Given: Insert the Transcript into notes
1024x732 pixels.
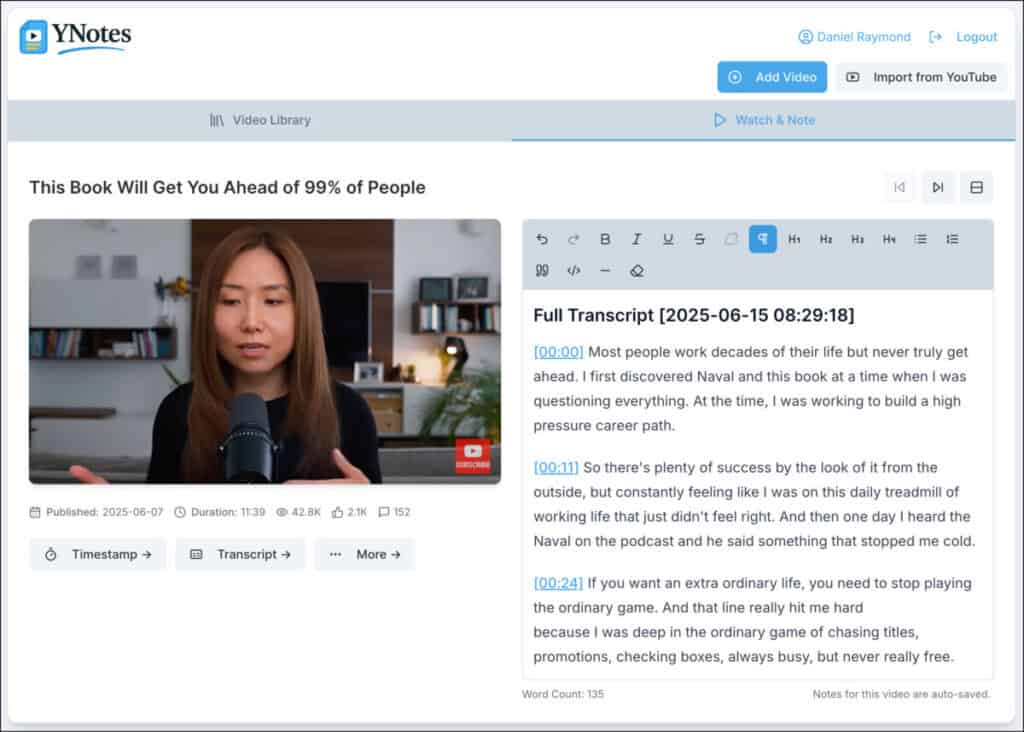Looking at the screenshot, I should (x=240, y=554).
